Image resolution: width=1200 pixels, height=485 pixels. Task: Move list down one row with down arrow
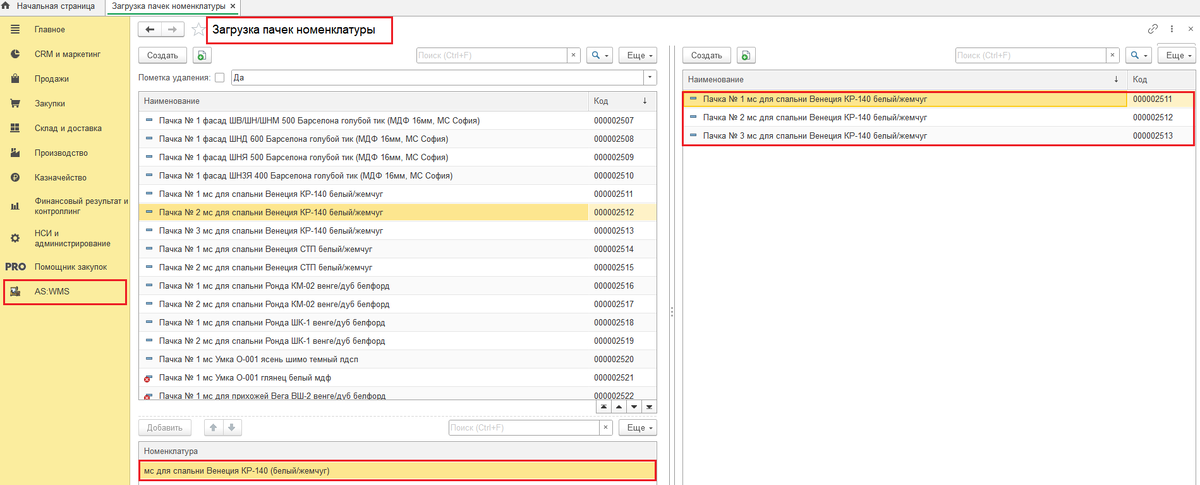tap(634, 407)
